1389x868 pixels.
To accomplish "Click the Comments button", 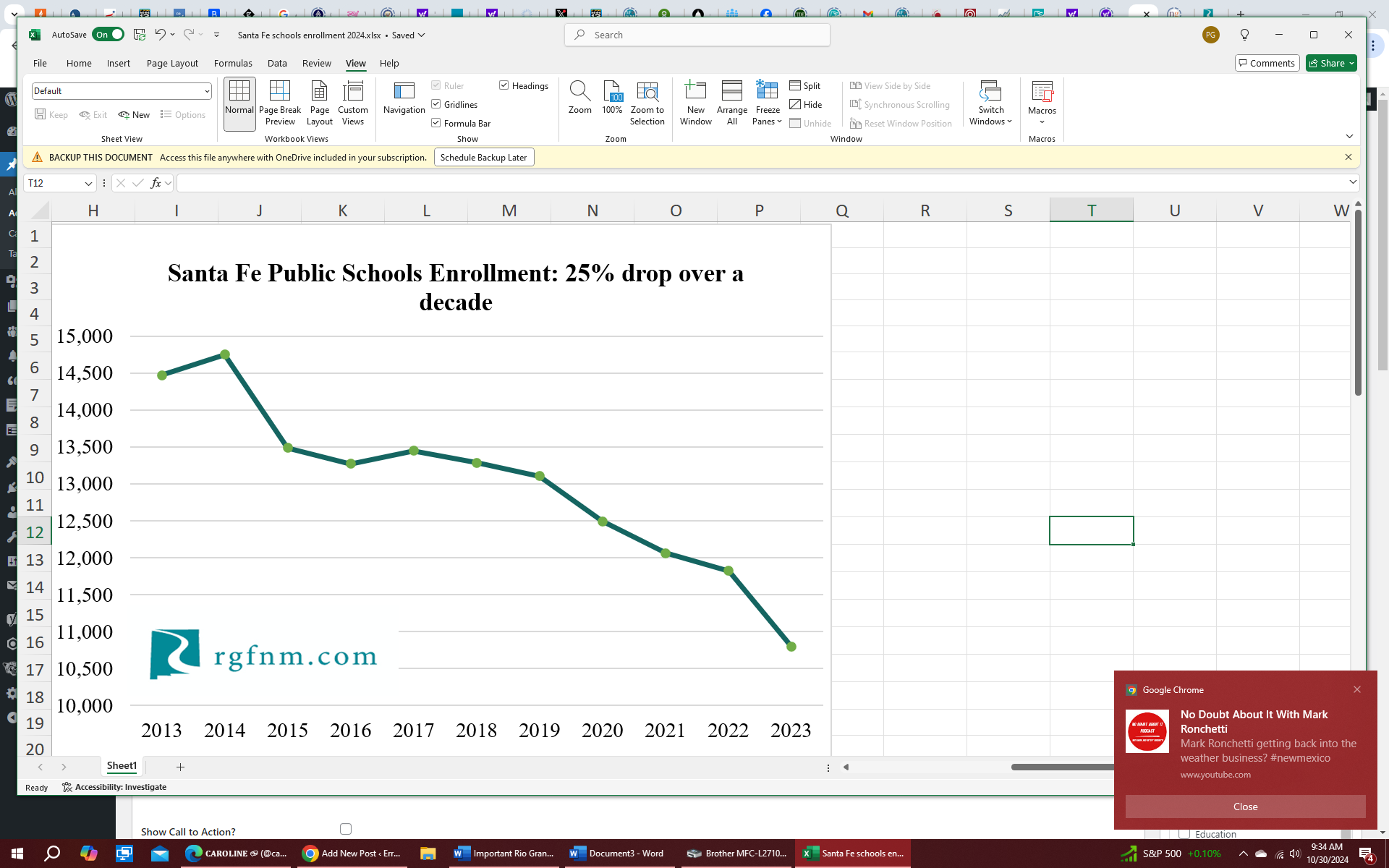I will (x=1267, y=64).
